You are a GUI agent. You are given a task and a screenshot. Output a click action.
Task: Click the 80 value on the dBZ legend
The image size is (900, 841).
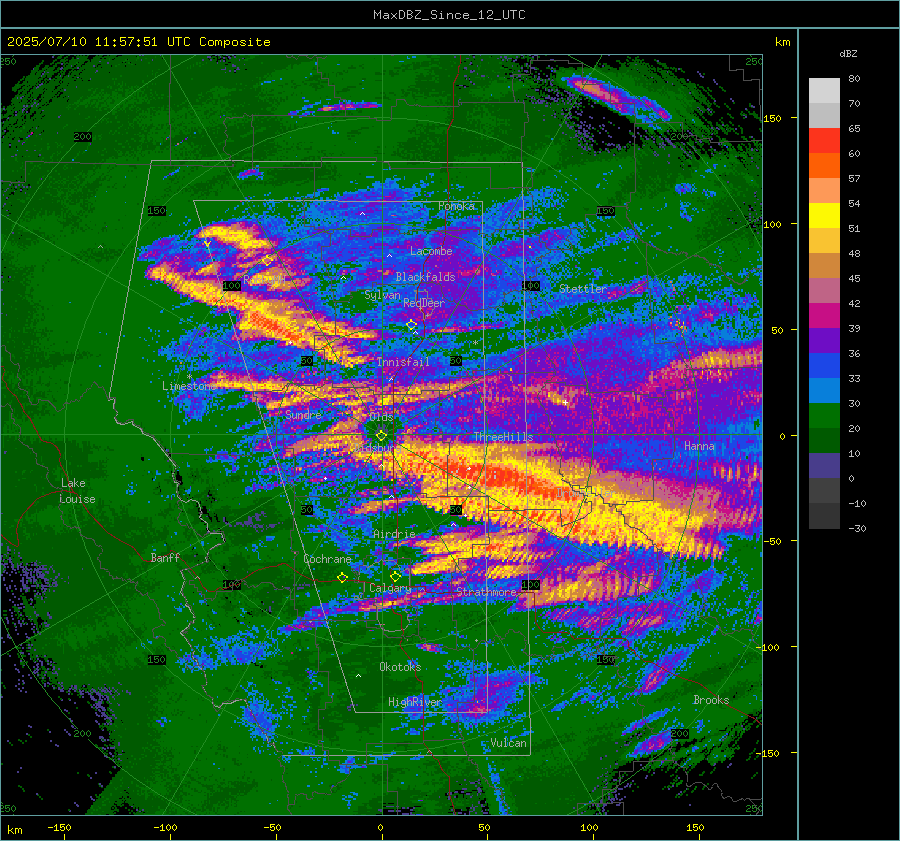click(x=854, y=79)
